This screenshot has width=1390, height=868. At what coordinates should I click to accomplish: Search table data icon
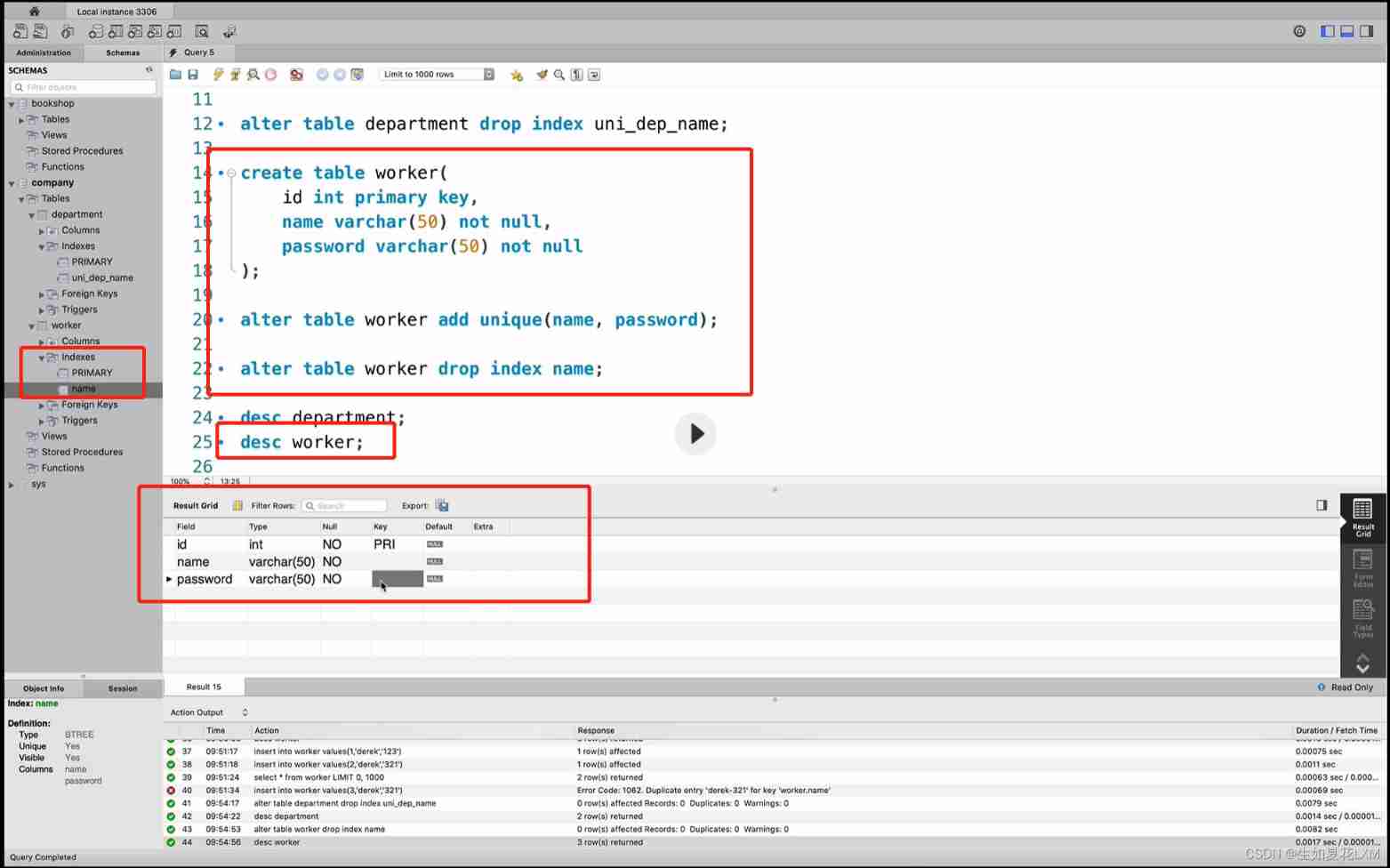coord(202,31)
